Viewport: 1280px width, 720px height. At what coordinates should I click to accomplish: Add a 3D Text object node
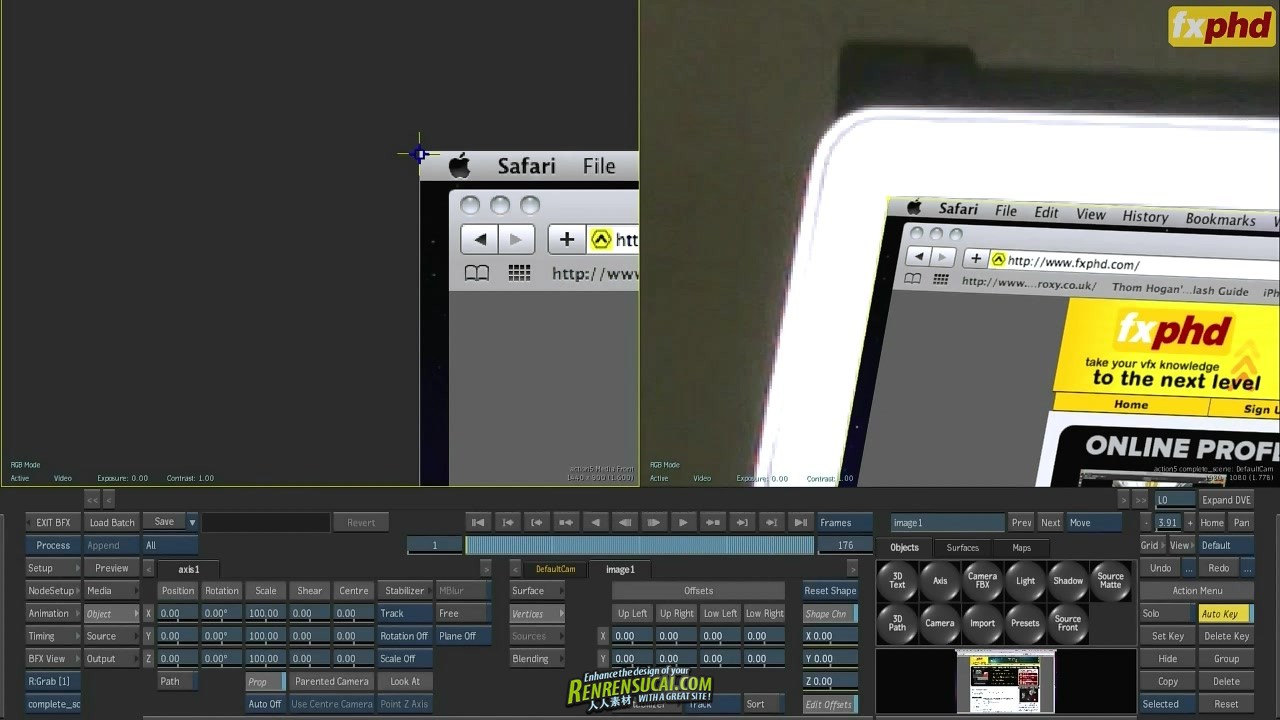point(897,581)
